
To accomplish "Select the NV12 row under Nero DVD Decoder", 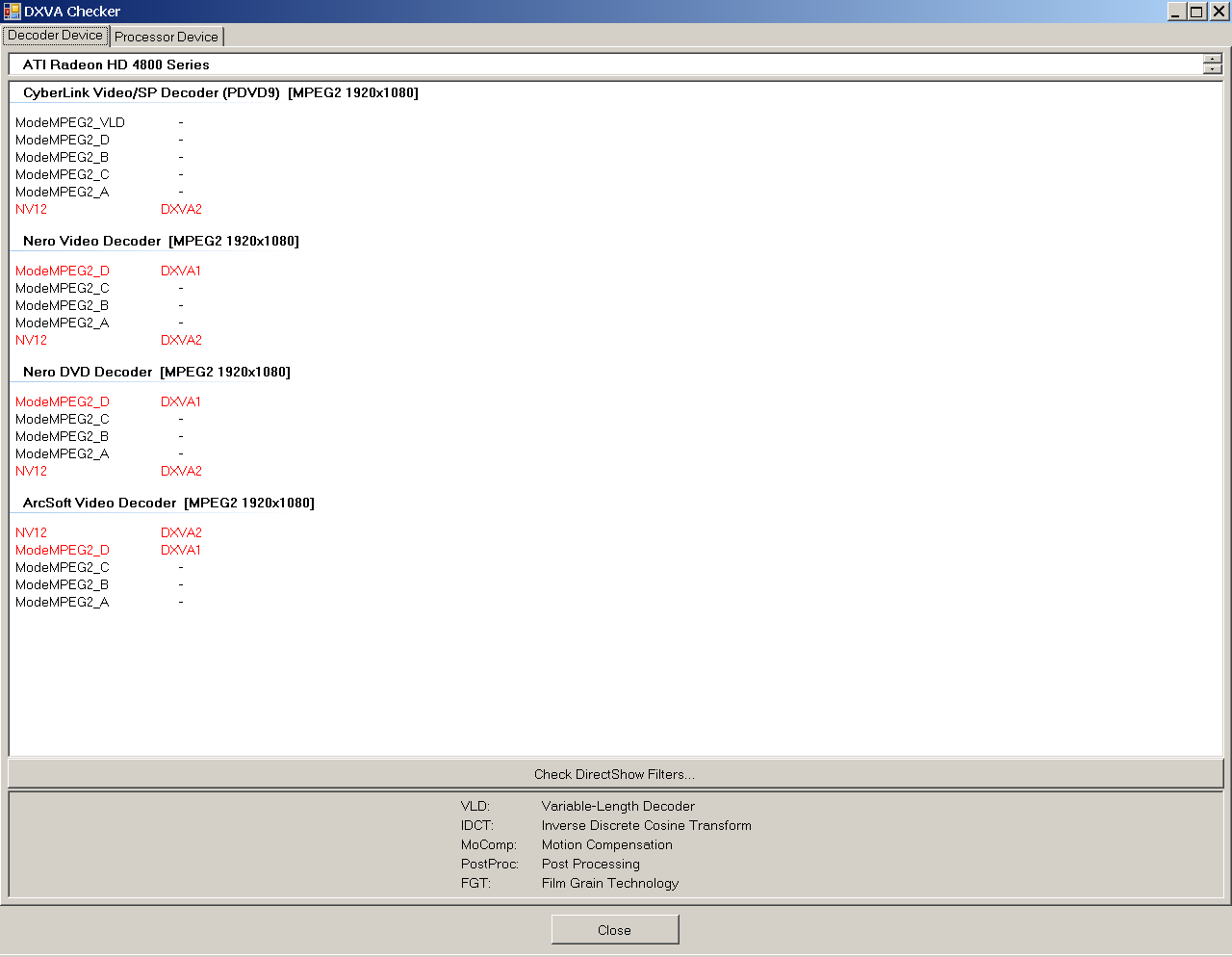I will tap(32, 472).
